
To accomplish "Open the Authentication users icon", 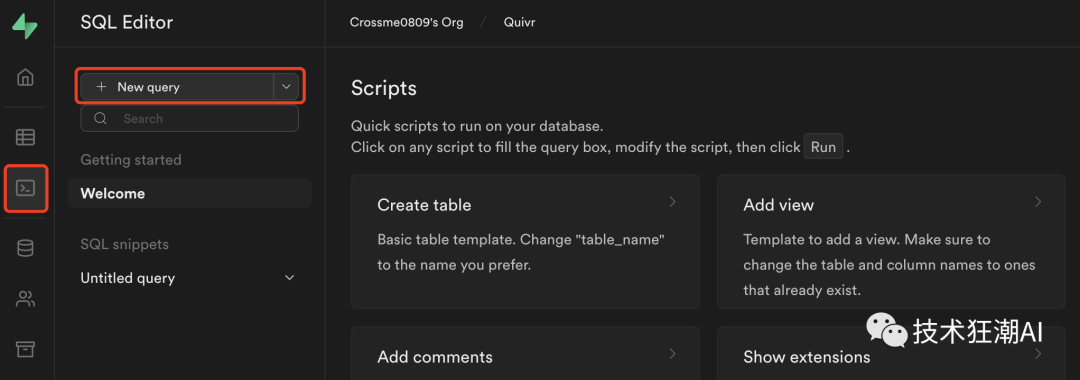I will tap(25, 299).
